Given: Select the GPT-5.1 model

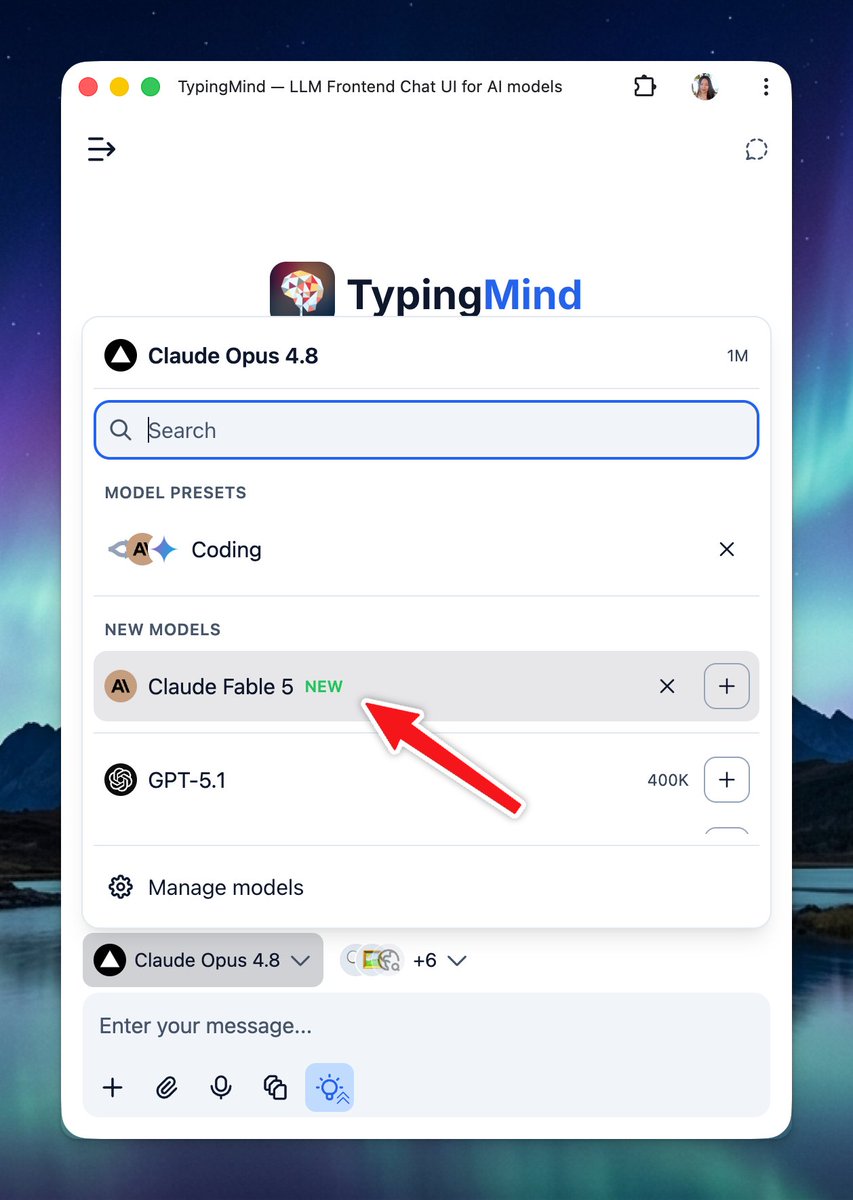Looking at the screenshot, I should 426,779.
